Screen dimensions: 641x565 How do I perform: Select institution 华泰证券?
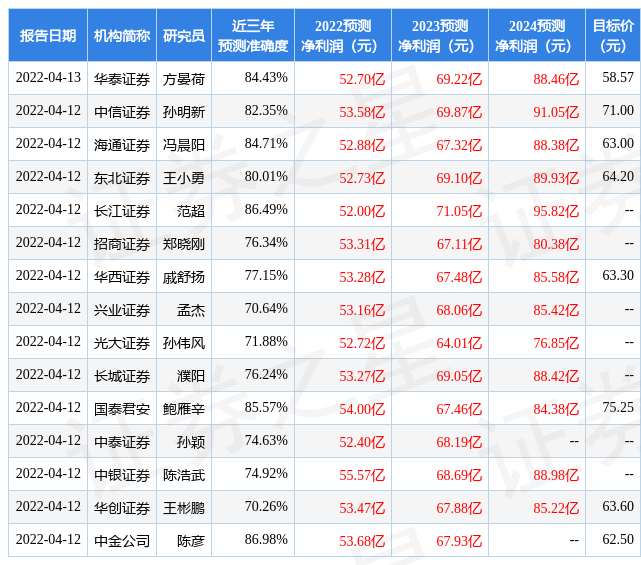[x=122, y=79]
